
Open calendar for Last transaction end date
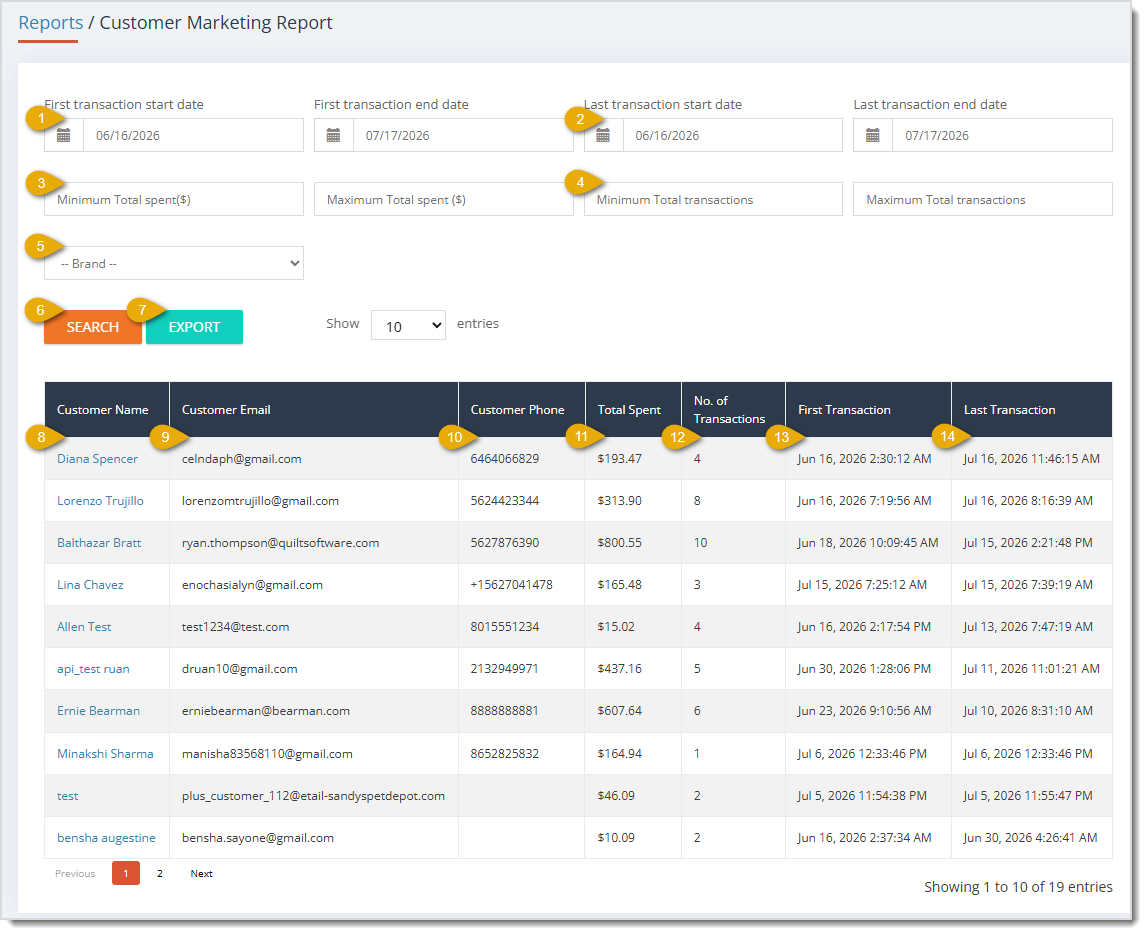click(x=873, y=135)
